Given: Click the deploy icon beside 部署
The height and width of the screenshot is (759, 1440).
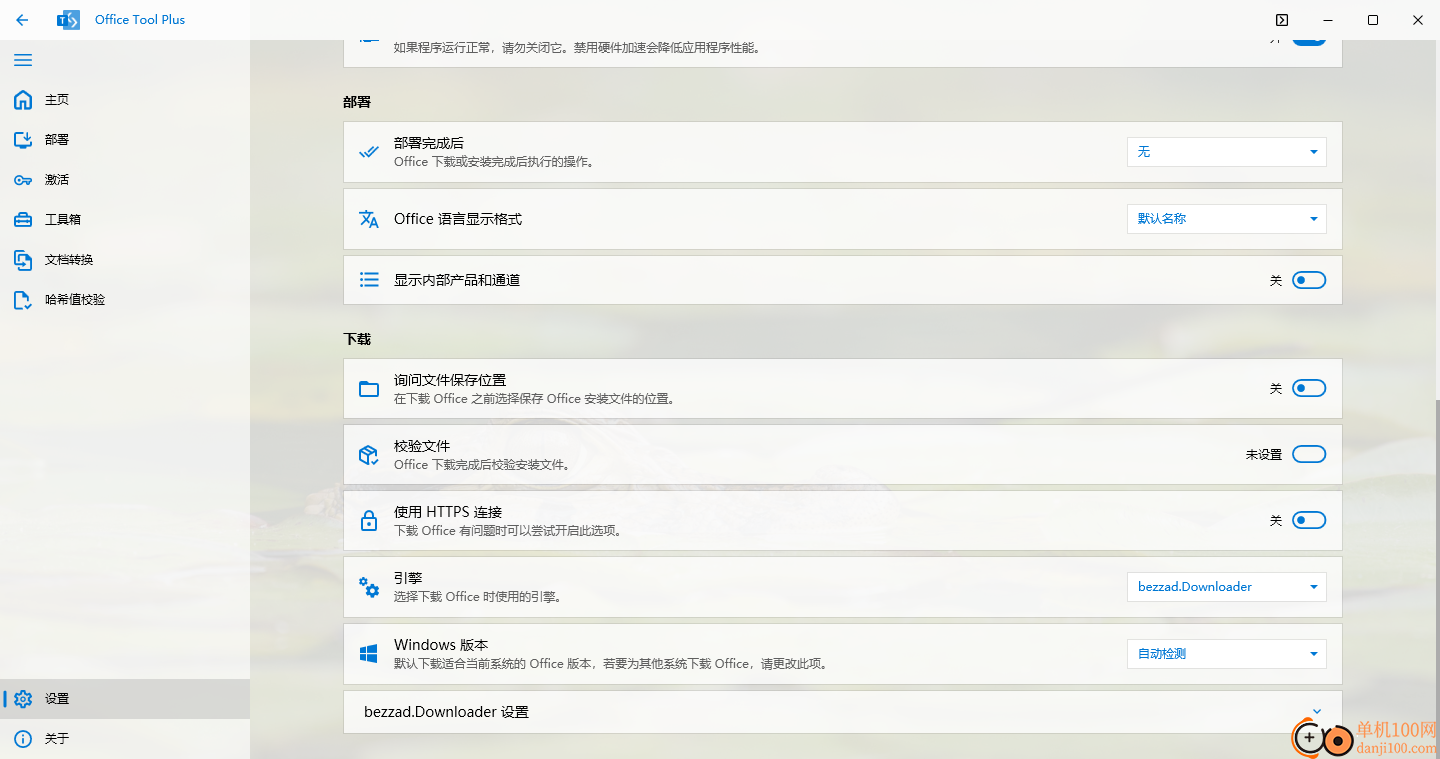Looking at the screenshot, I should coord(23,140).
